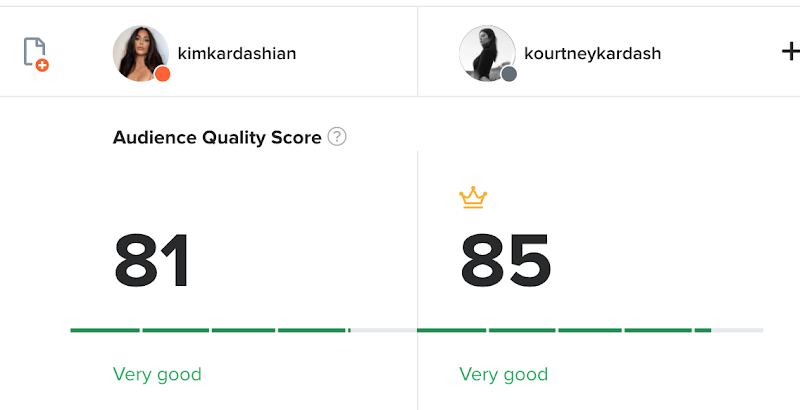Click the orange crown icon above 85
The height and width of the screenshot is (410, 800).
473,197
